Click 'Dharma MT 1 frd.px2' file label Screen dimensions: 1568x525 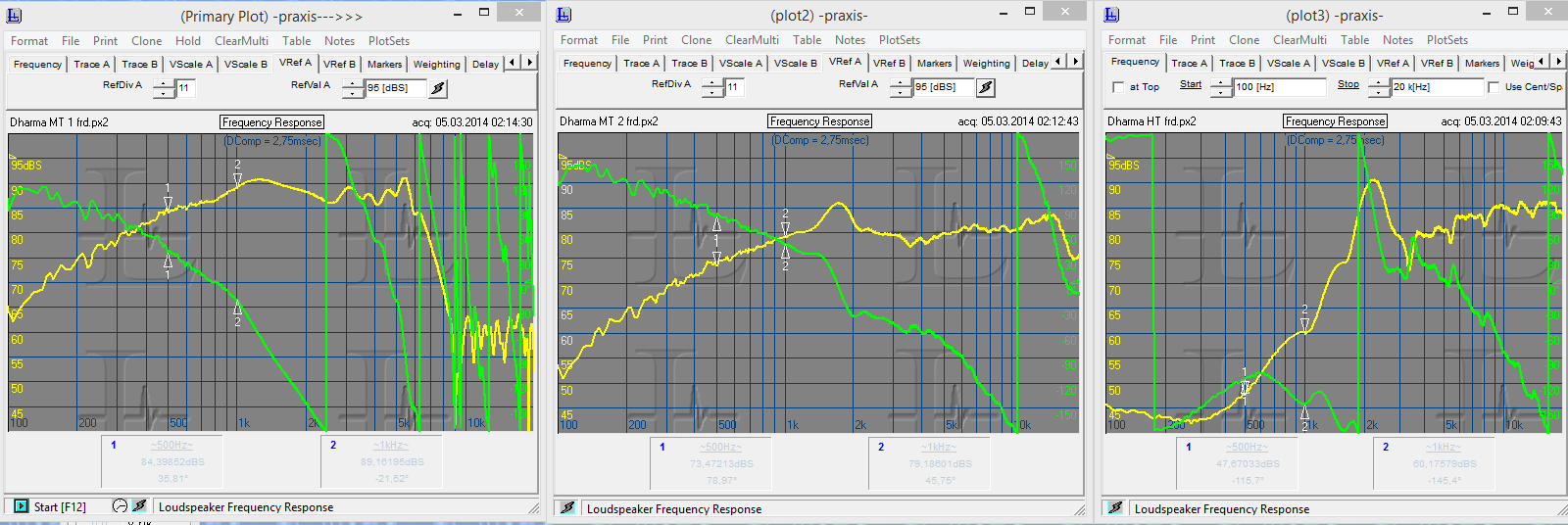pos(59,122)
